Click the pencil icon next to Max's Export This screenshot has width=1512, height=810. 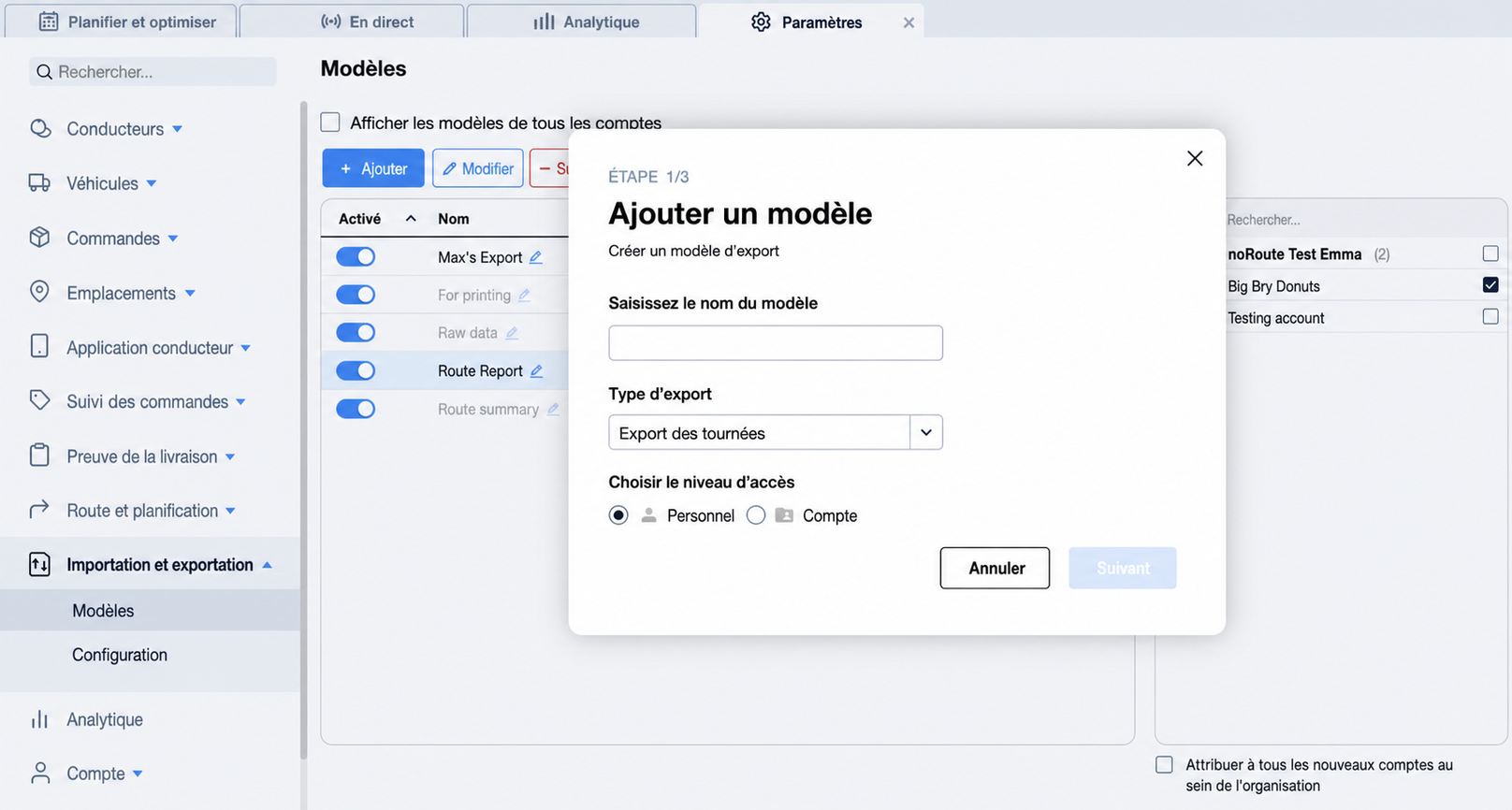[x=536, y=257]
